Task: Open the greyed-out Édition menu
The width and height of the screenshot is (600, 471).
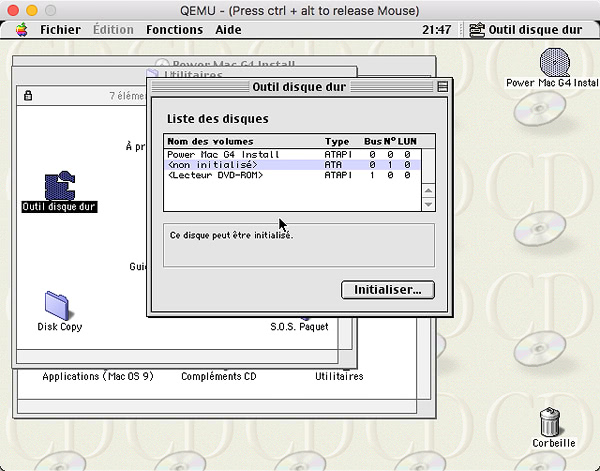Action: [113, 29]
